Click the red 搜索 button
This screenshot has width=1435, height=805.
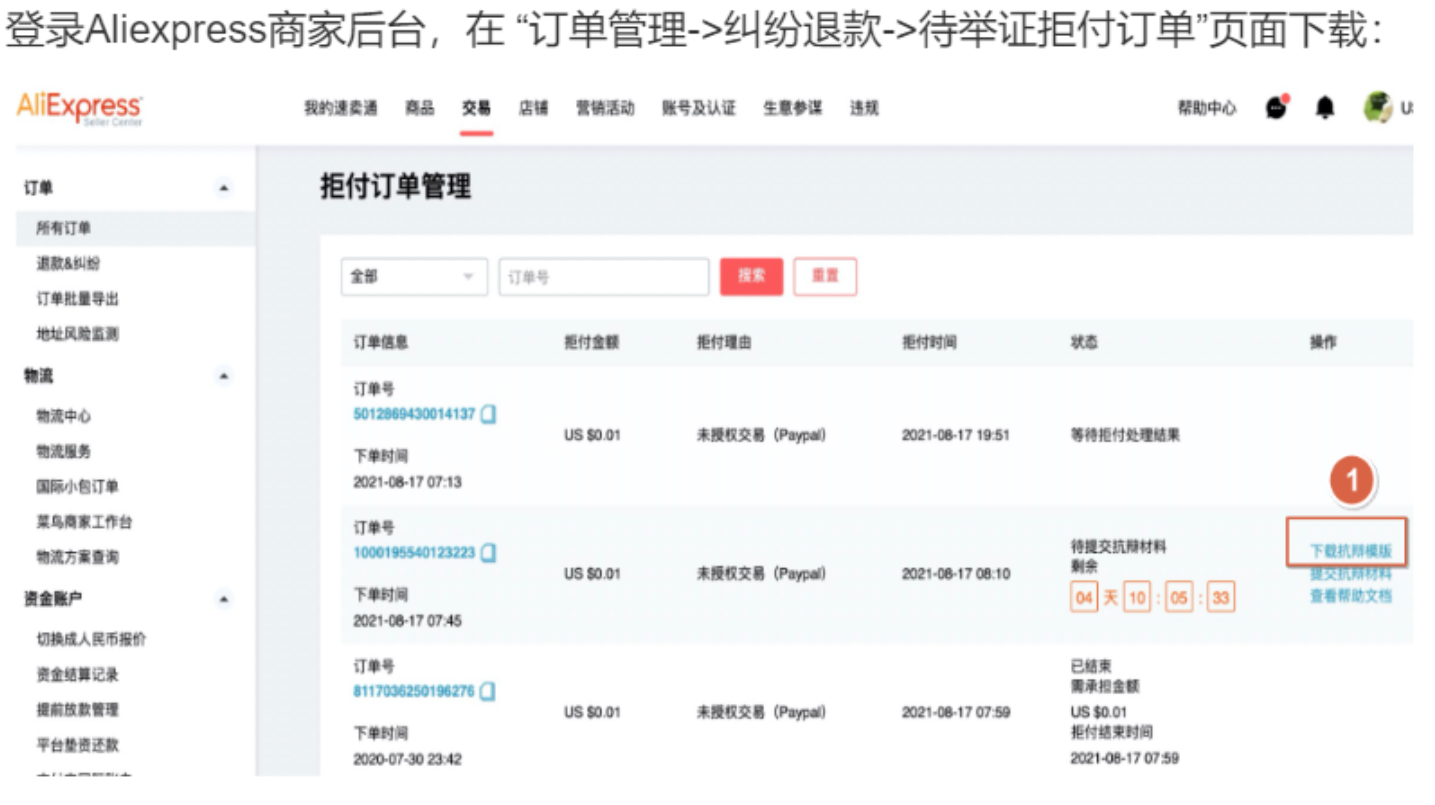pyautogui.click(x=751, y=277)
